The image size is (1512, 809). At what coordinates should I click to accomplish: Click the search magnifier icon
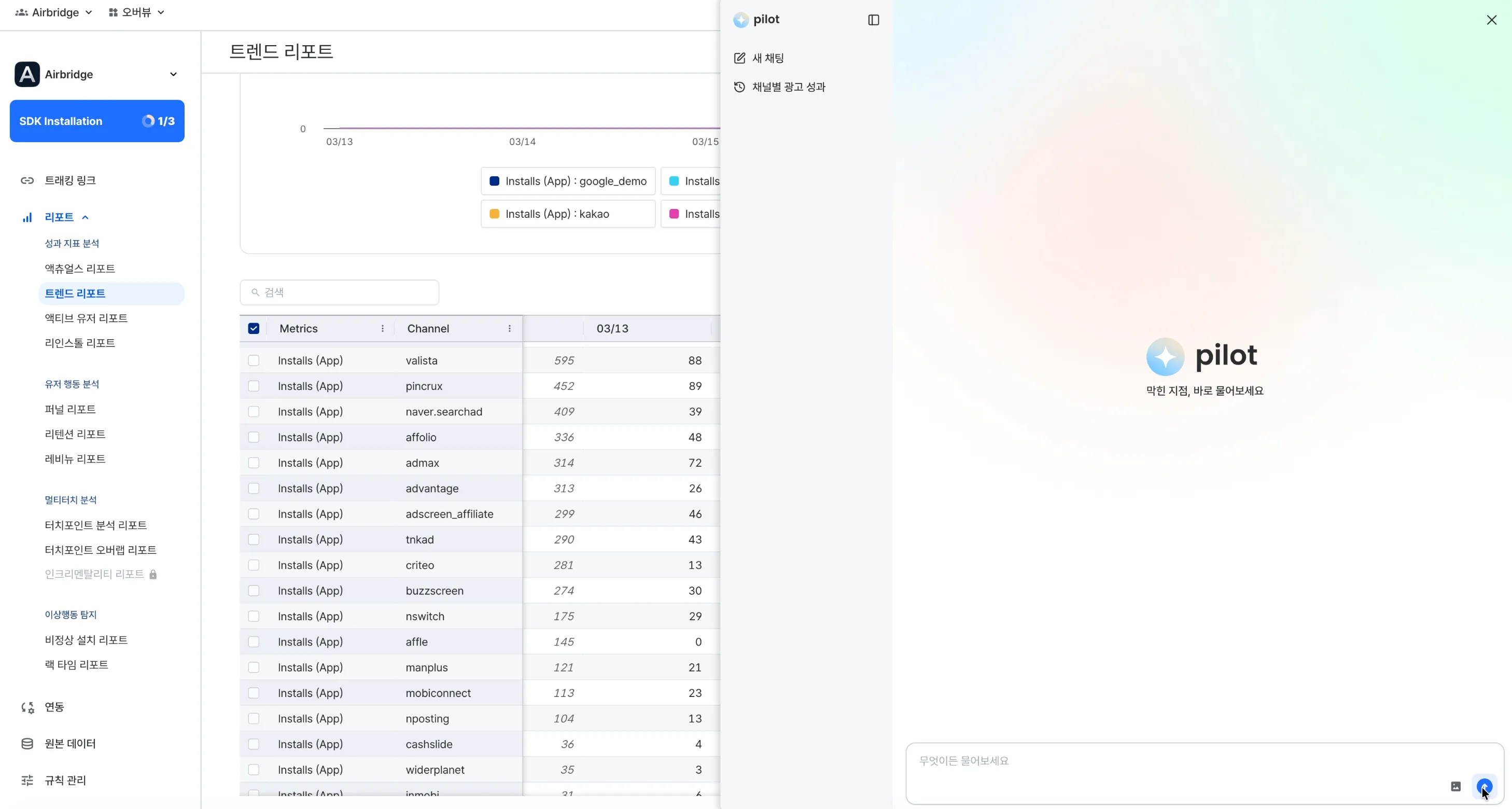[x=255, y=292]
